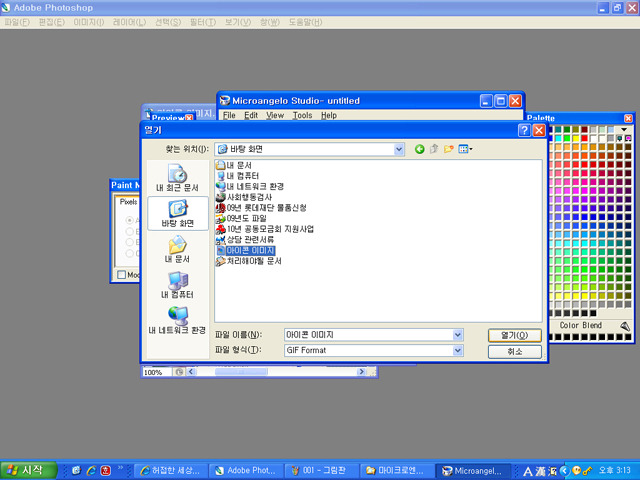Screen dimensions: 640x480
Task: Select the 사회행동검사 file
Action: pyautogui.click(x=244, y=197)
